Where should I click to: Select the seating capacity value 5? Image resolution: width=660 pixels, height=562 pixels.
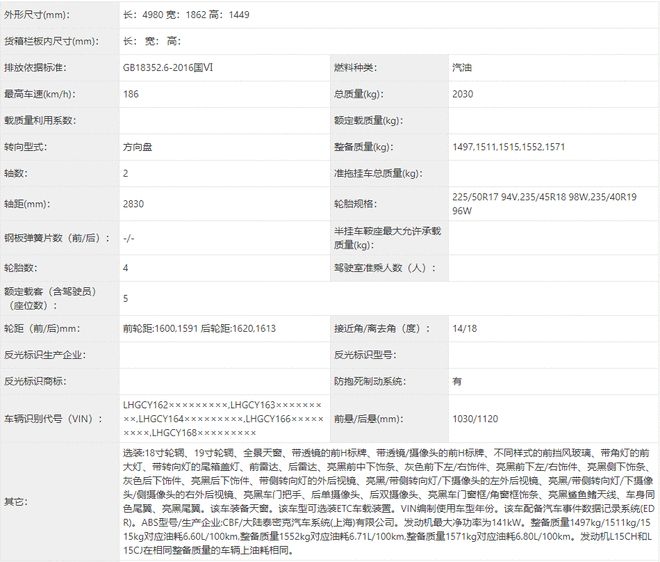coord(125,298)
